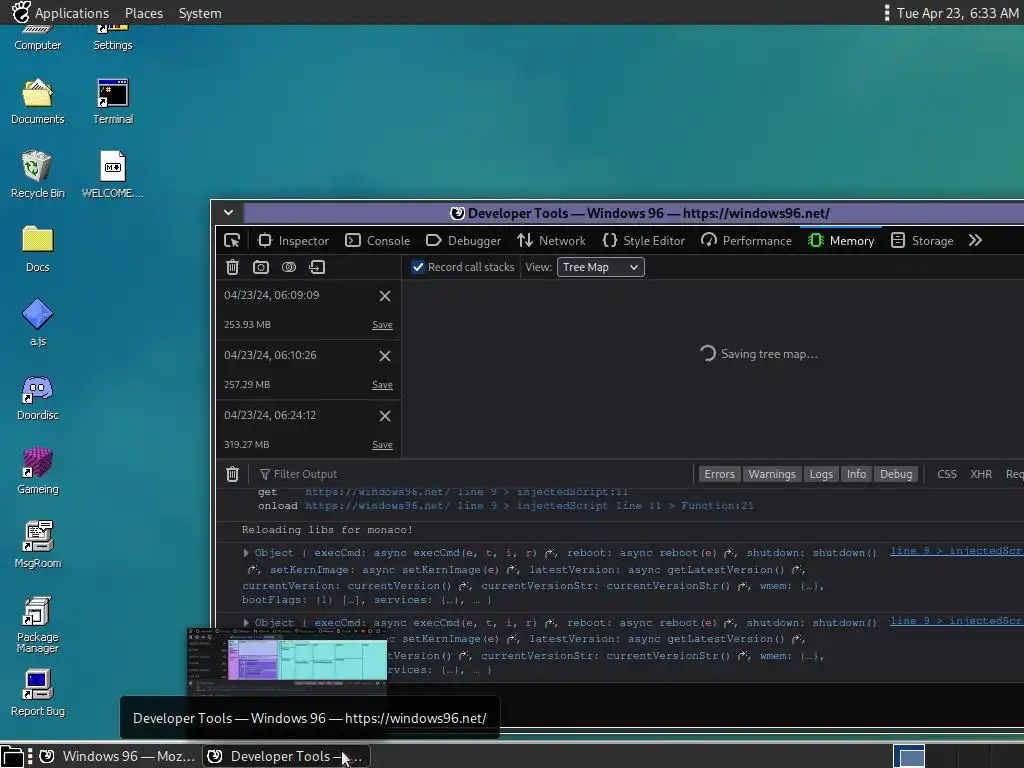Open the window menu chevron in the title bar
The width and height of the screenshot is (1024, 768).
(x=229, y=212)
